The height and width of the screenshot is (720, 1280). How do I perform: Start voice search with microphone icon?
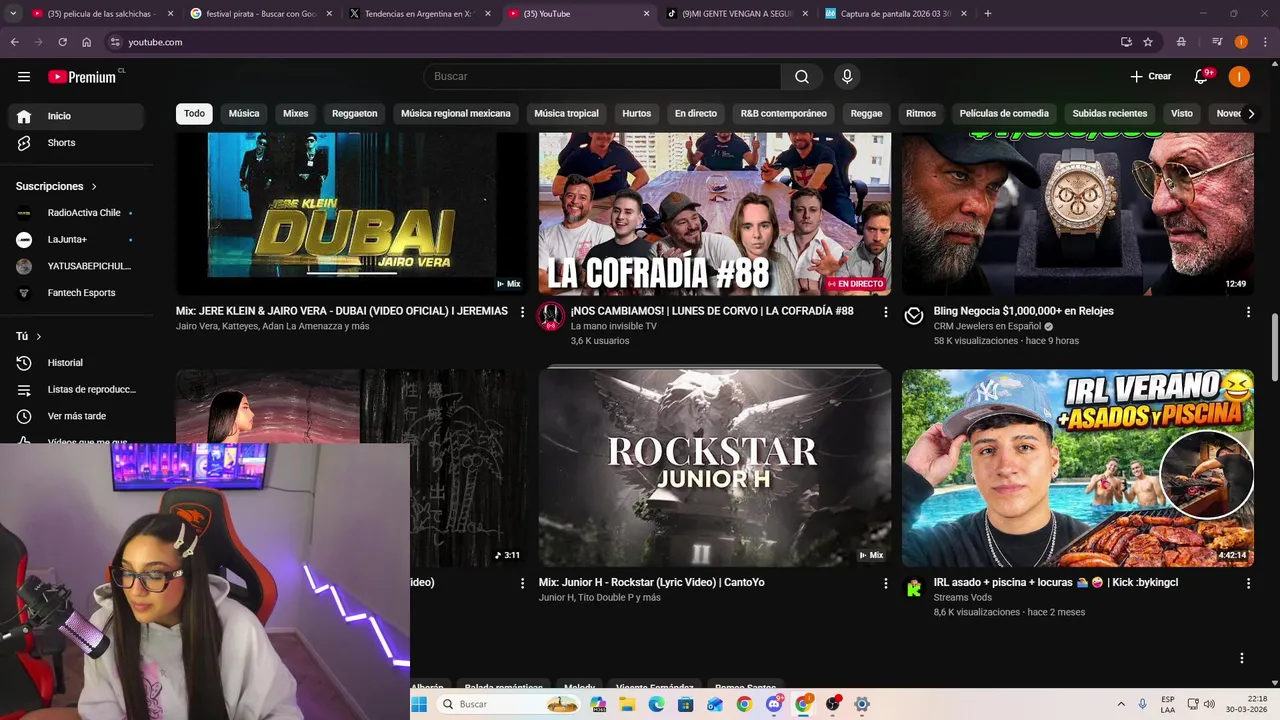(x=847, y=77)
